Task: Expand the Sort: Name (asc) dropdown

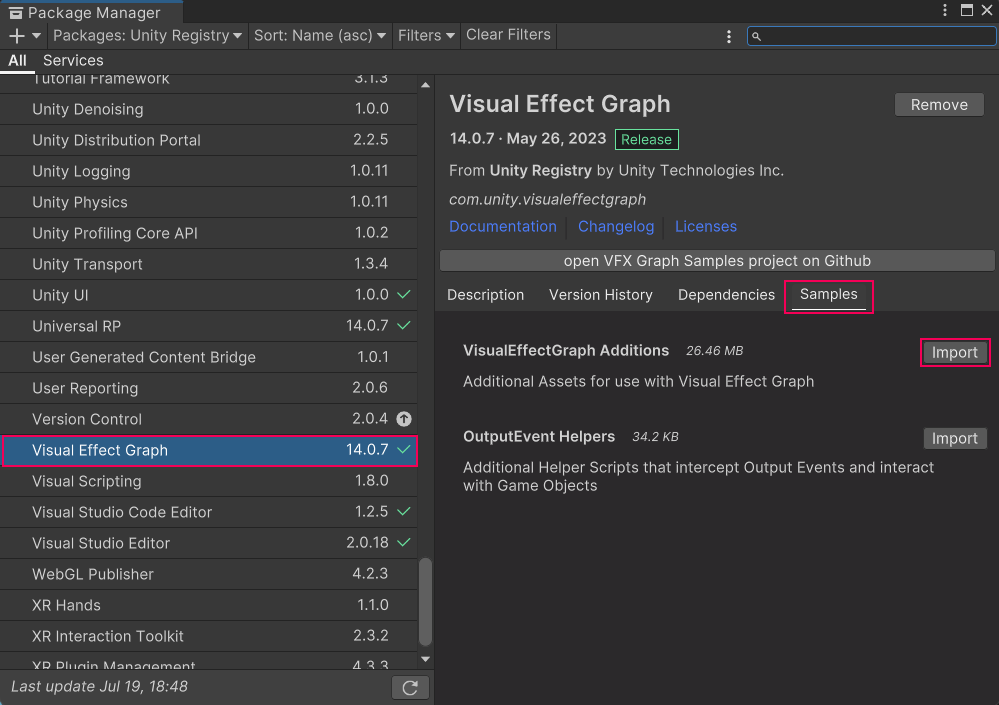Action: (319, 35)
